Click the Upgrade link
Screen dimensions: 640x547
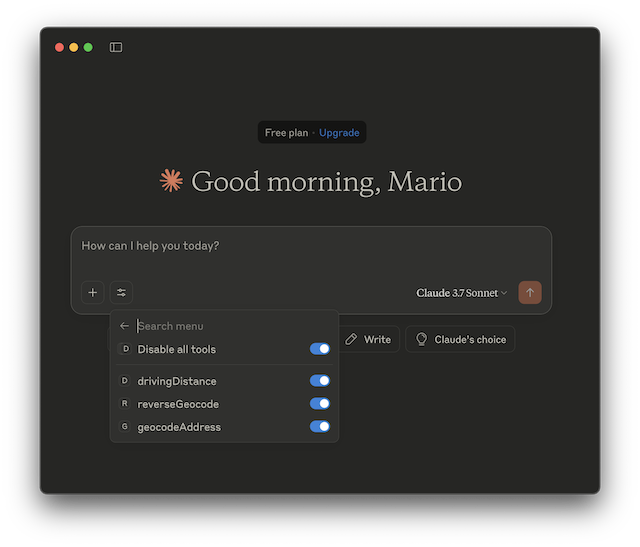point(339,133)
